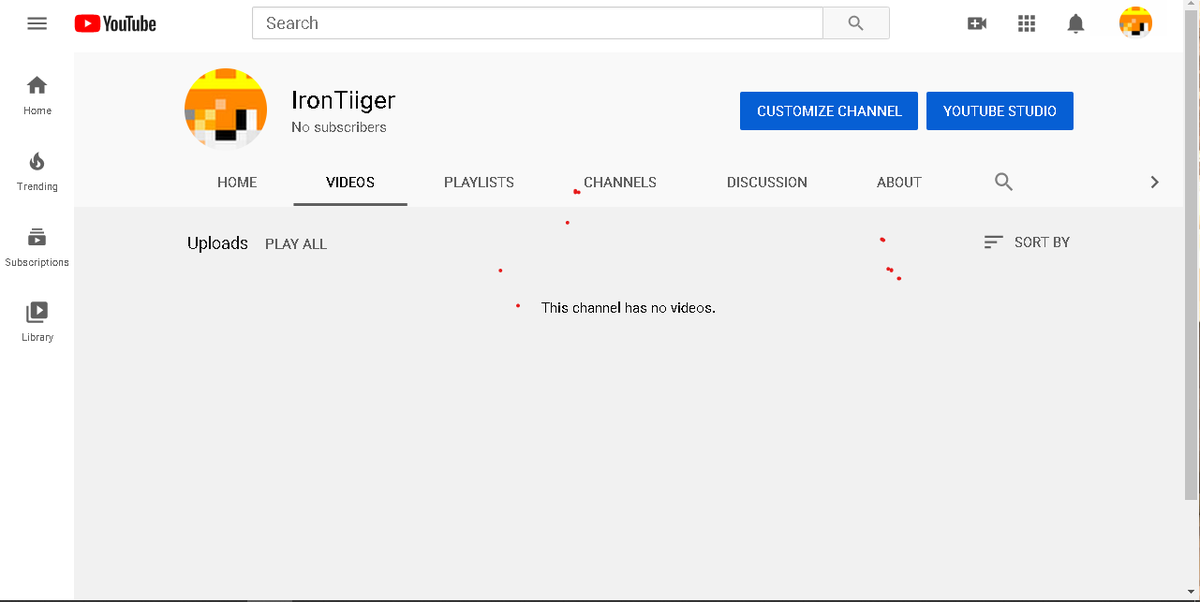Open the create video camera icon

[977, 23]
